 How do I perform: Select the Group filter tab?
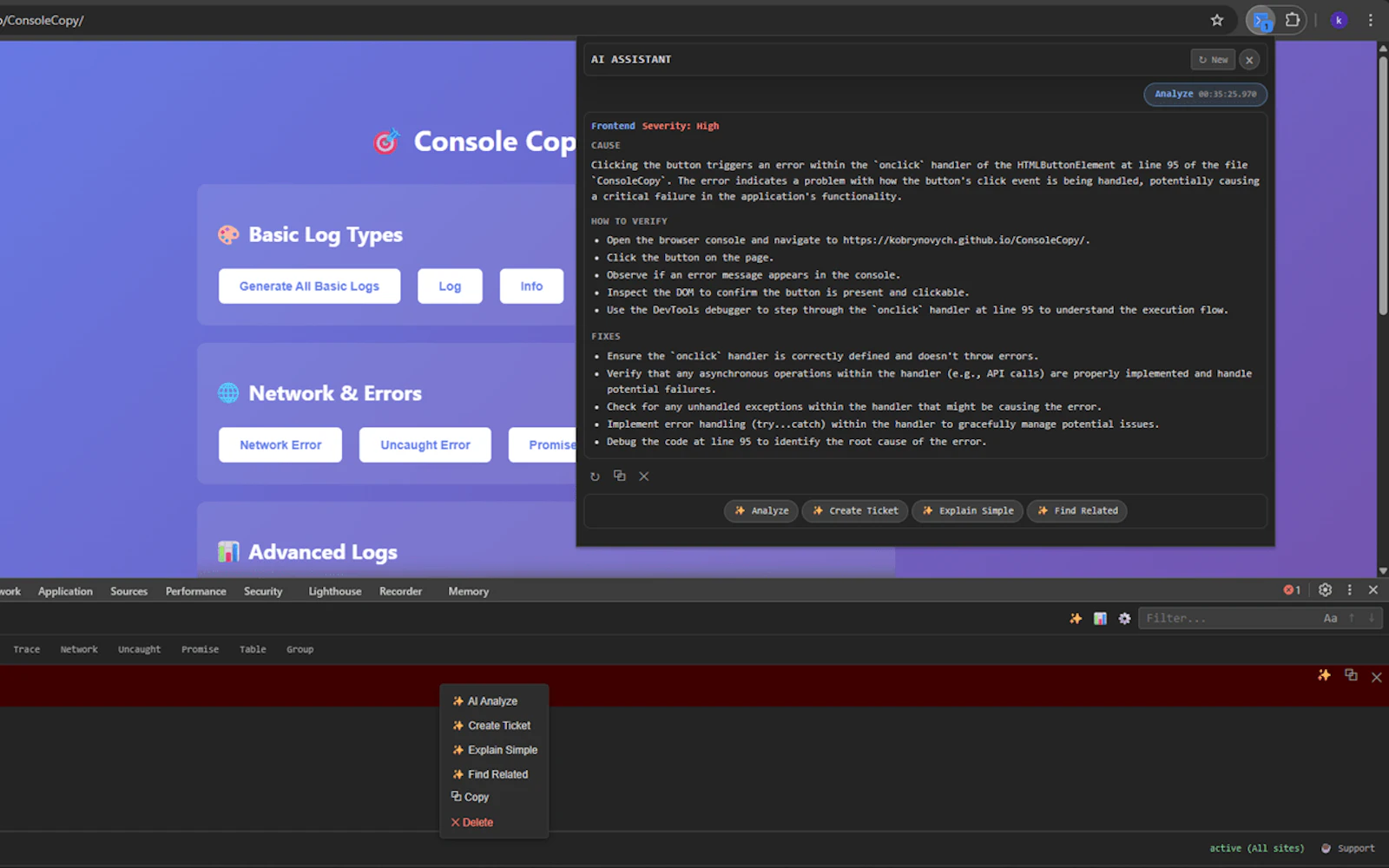[x=300, y=649]
